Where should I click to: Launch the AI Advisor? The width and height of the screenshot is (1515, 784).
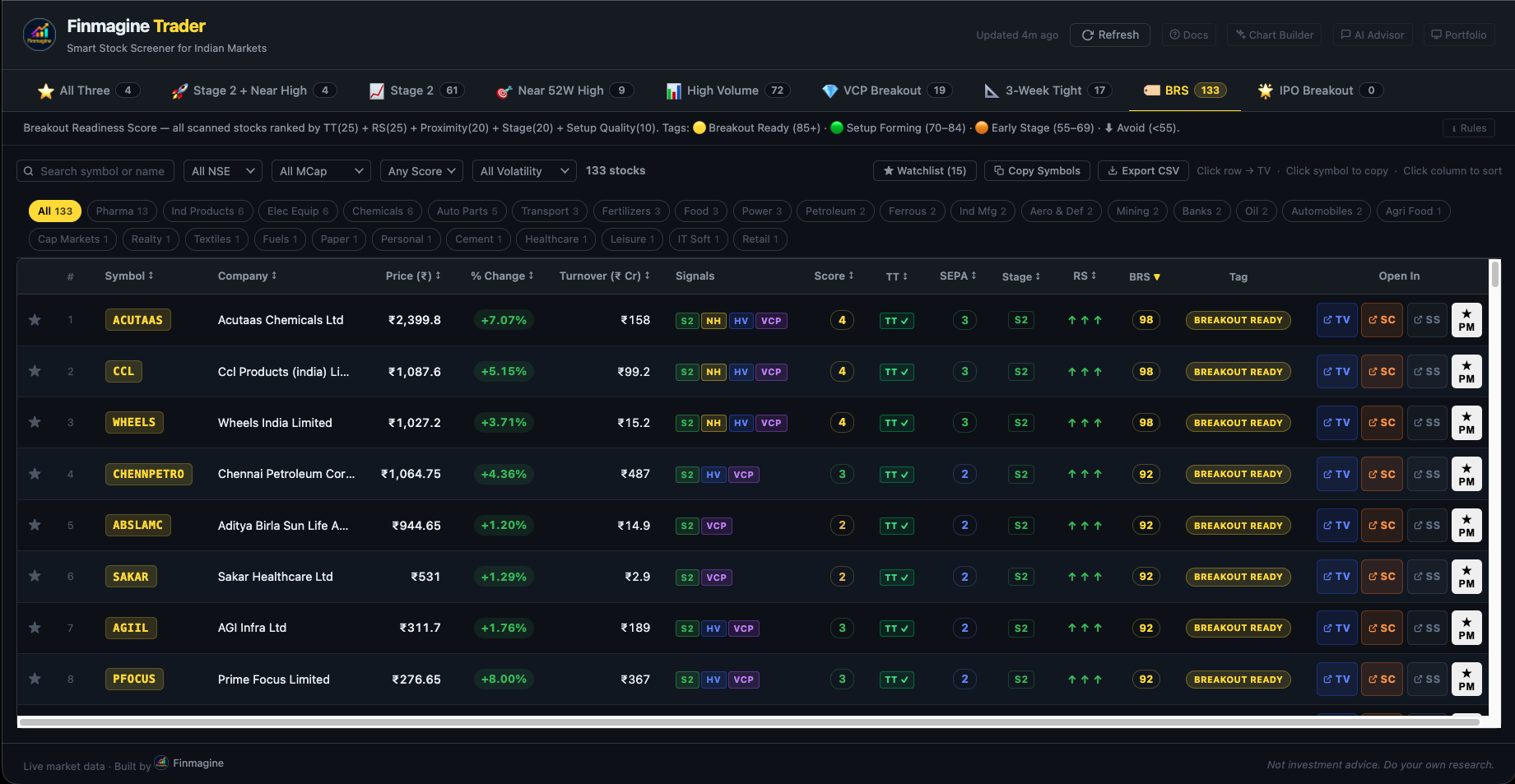pos(1372,35)
